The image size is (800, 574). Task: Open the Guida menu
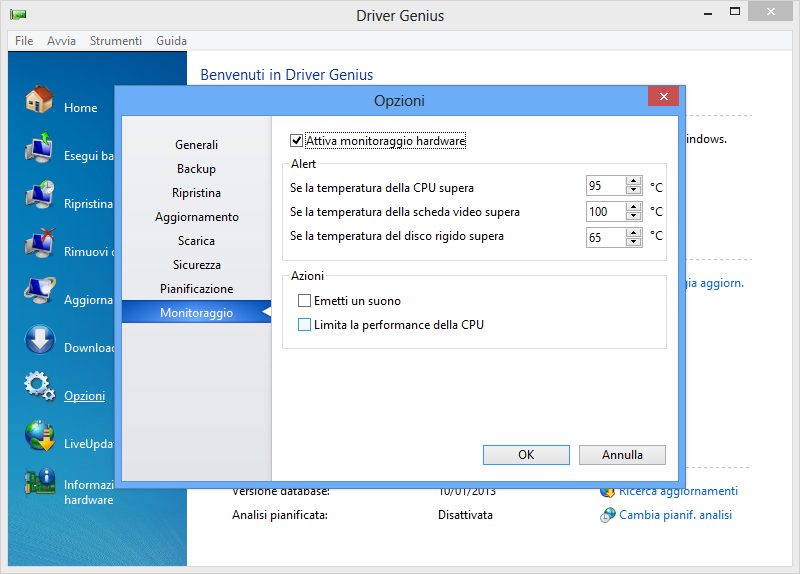pyautogui.click(x=171, y=41)
